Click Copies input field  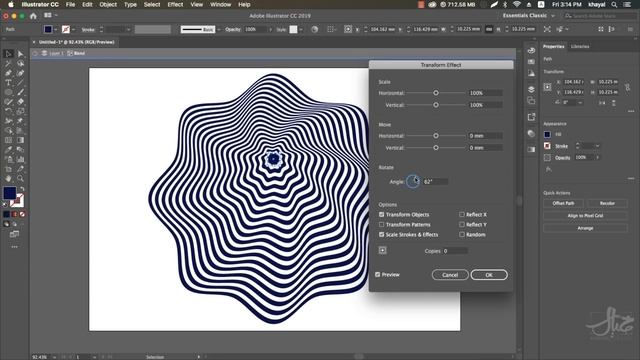click(x=455, y=251)
